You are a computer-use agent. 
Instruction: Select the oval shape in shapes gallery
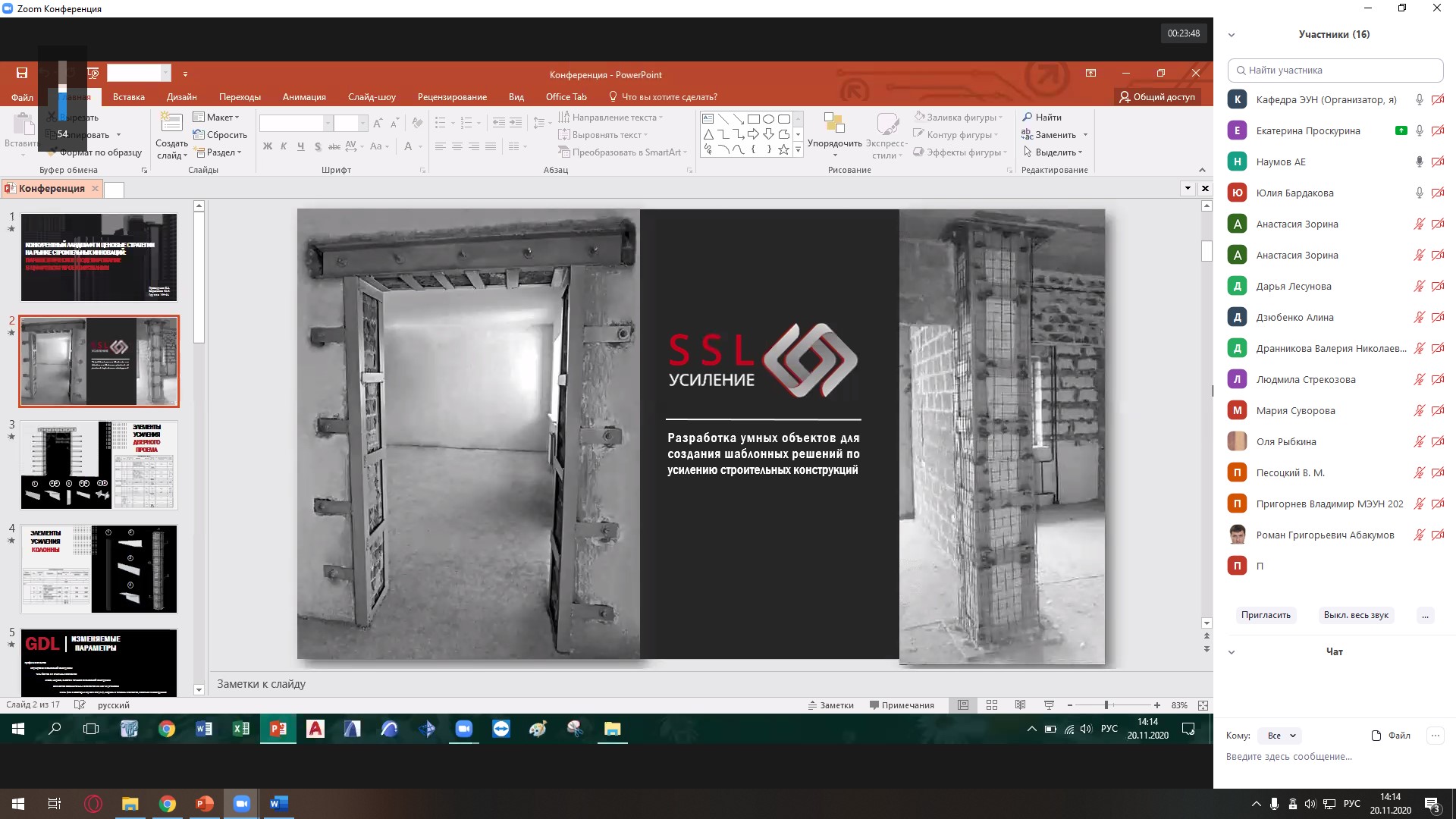coord(768,119)
